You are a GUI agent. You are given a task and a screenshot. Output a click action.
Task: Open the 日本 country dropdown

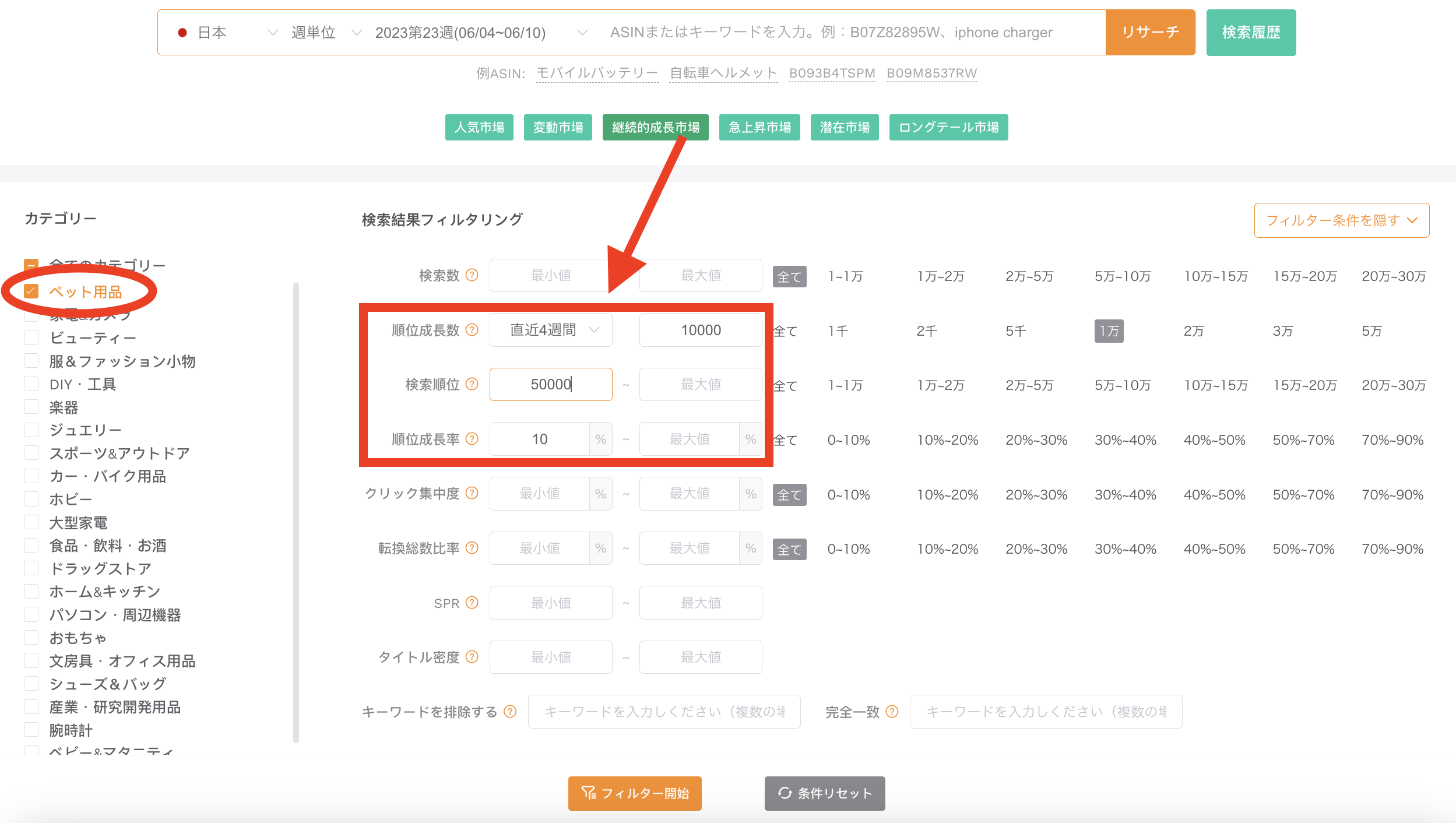(227, 33)
